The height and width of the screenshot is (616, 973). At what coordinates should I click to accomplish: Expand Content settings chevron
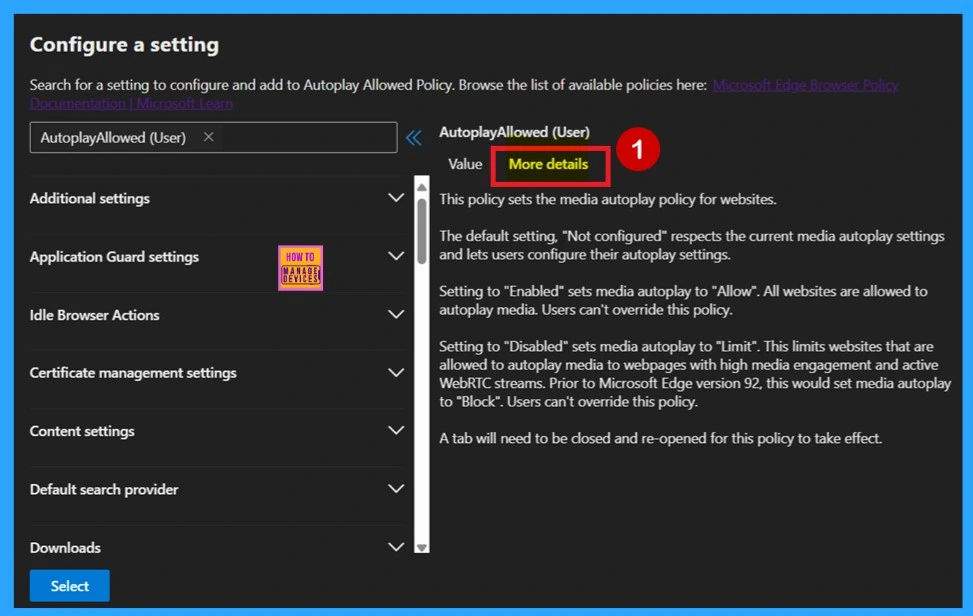point(396,431)
